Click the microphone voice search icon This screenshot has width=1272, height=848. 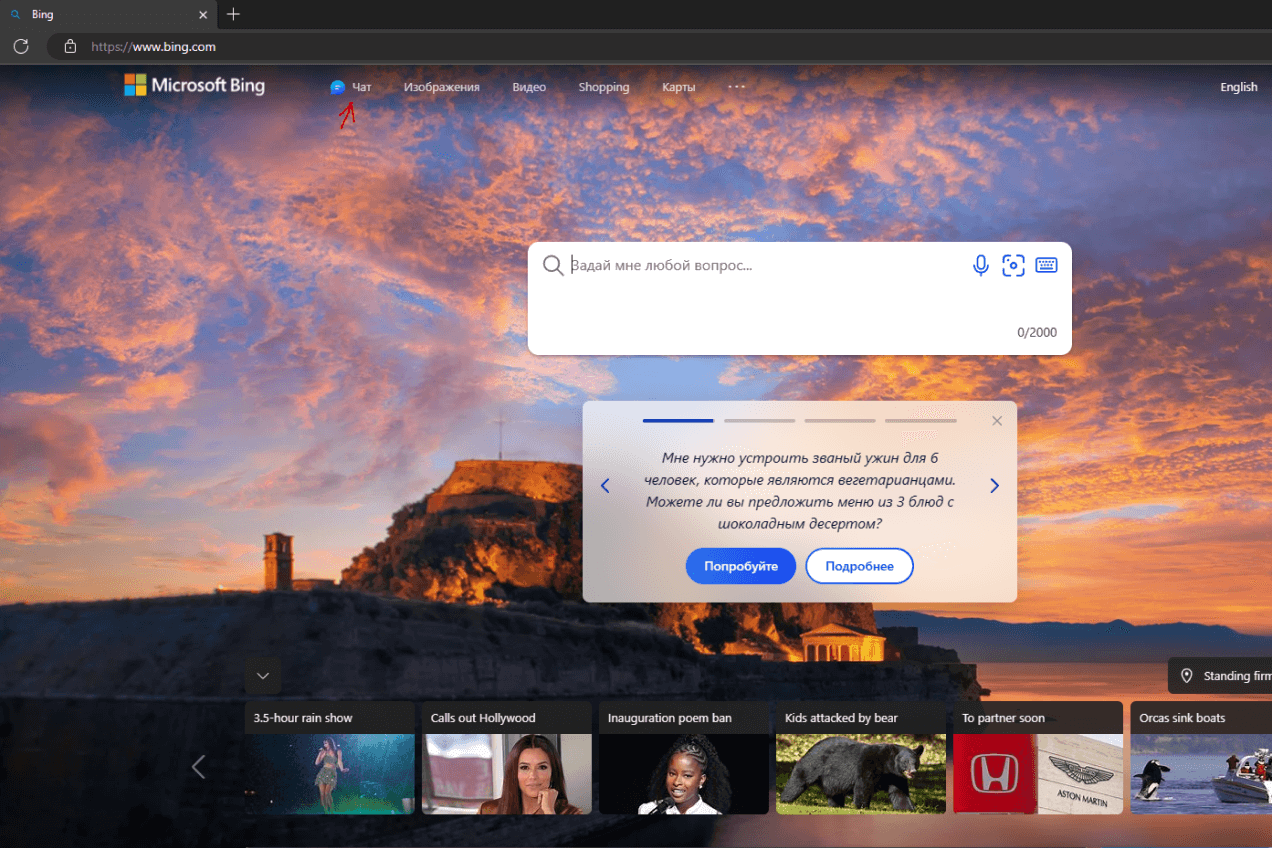click(x=981, y=265)
